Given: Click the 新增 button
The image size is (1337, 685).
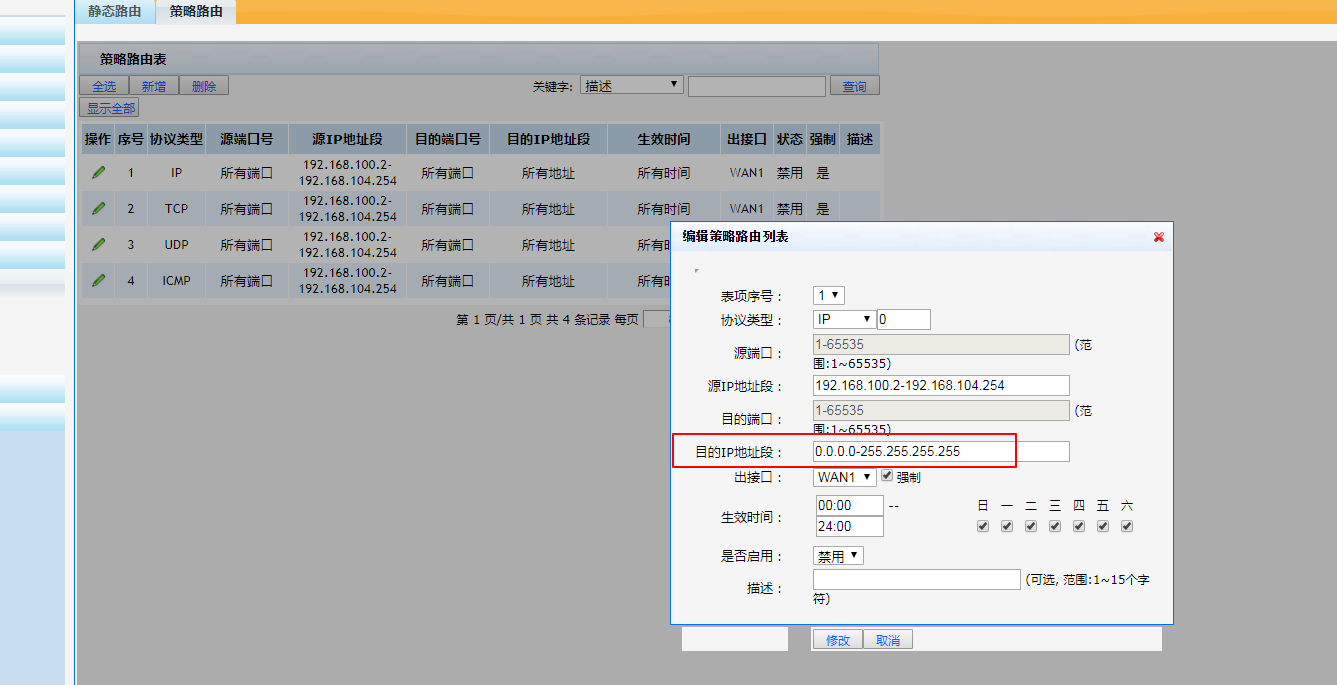Looking at the screenshot, I should [x=154, y=86].
